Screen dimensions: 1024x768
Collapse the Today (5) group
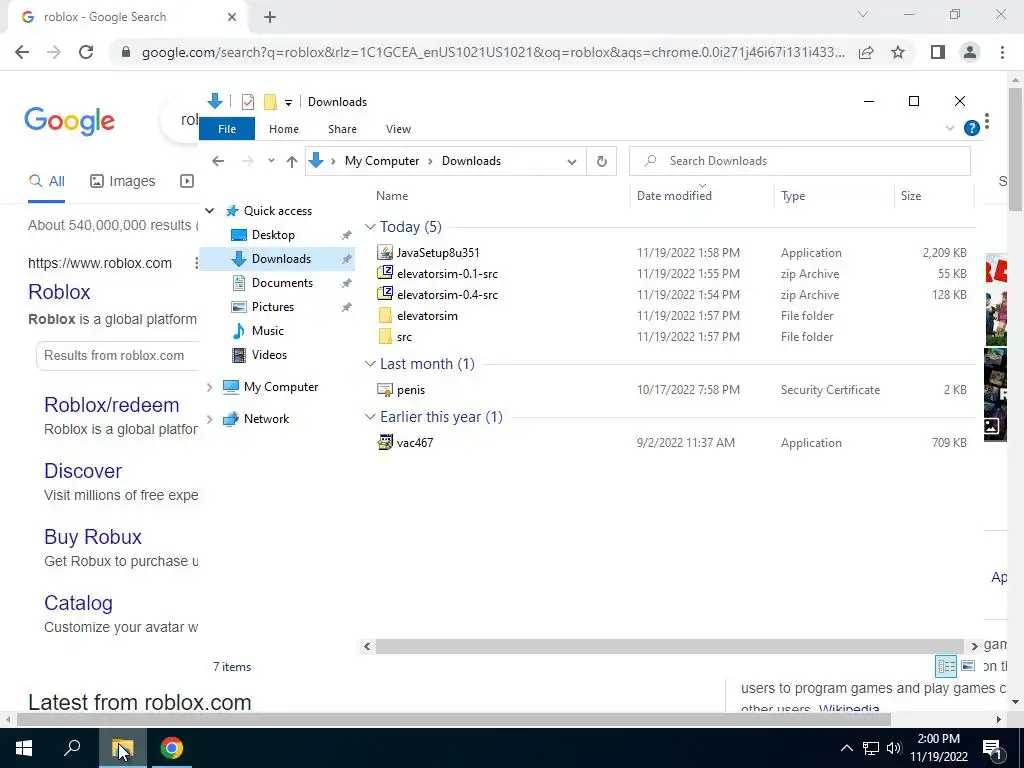click(x=370, y=227)
